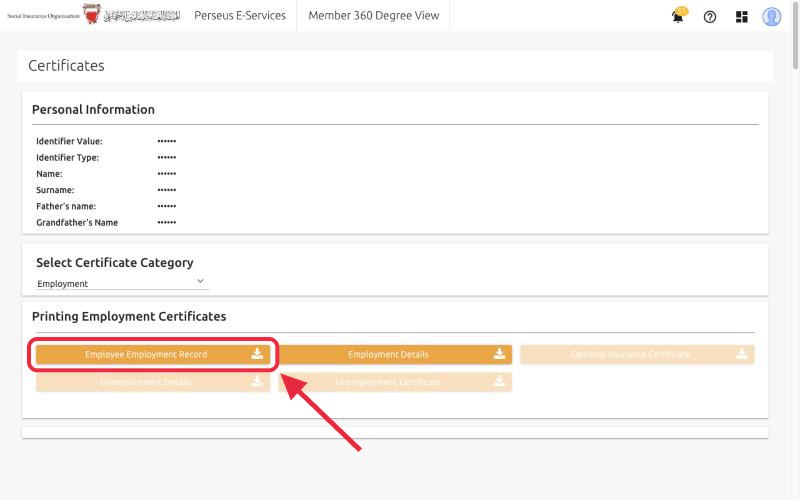800x500 pixels.
Task: Click download icon on Optional Insurance Certificate
Action: click(x=742, y=354)
